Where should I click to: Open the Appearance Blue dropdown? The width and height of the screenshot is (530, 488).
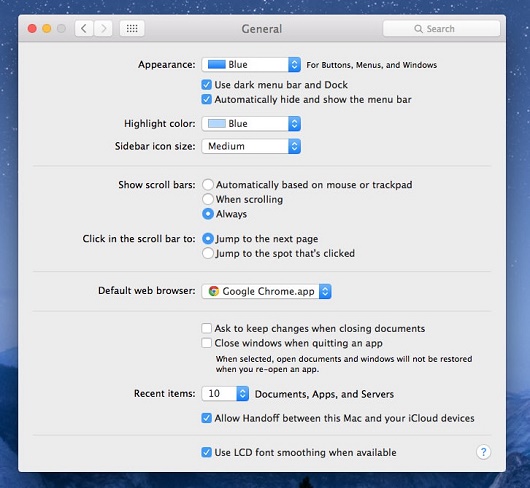(251, 65)
